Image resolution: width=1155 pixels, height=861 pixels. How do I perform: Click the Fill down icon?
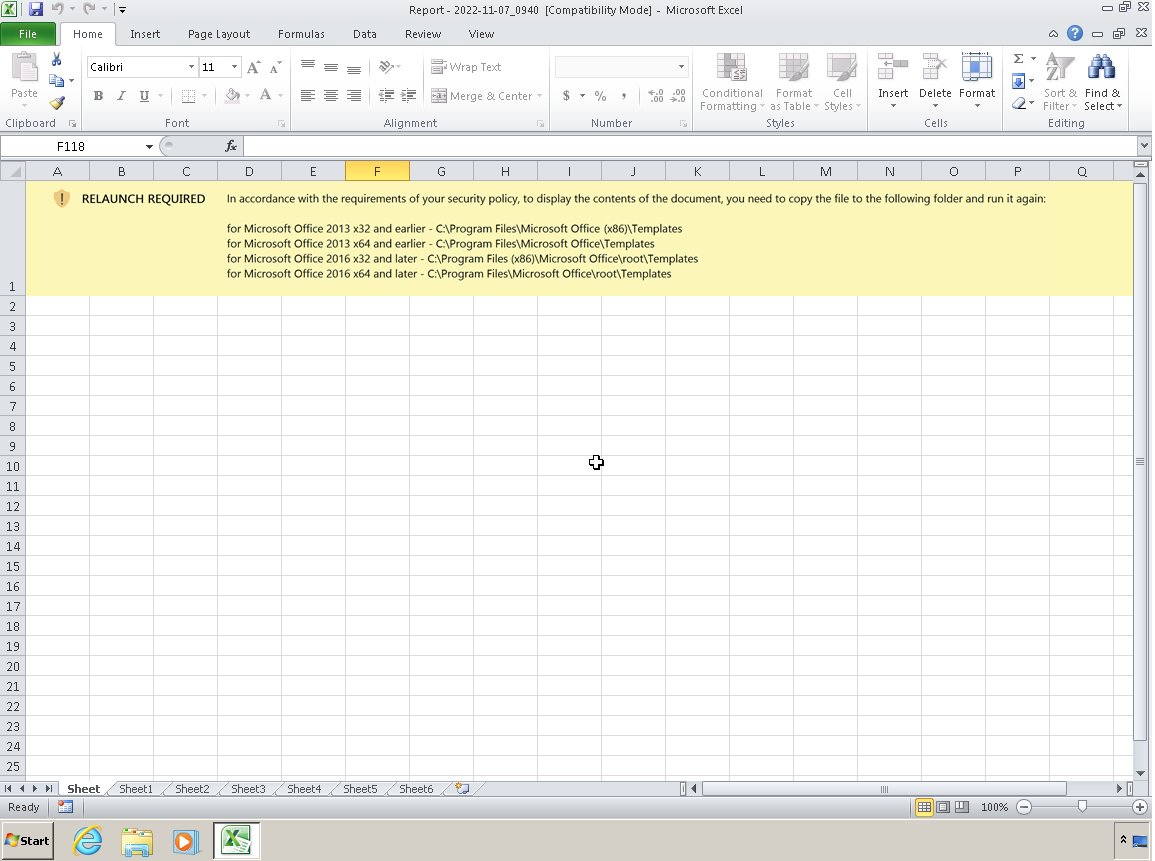[x=1019, y=81]
